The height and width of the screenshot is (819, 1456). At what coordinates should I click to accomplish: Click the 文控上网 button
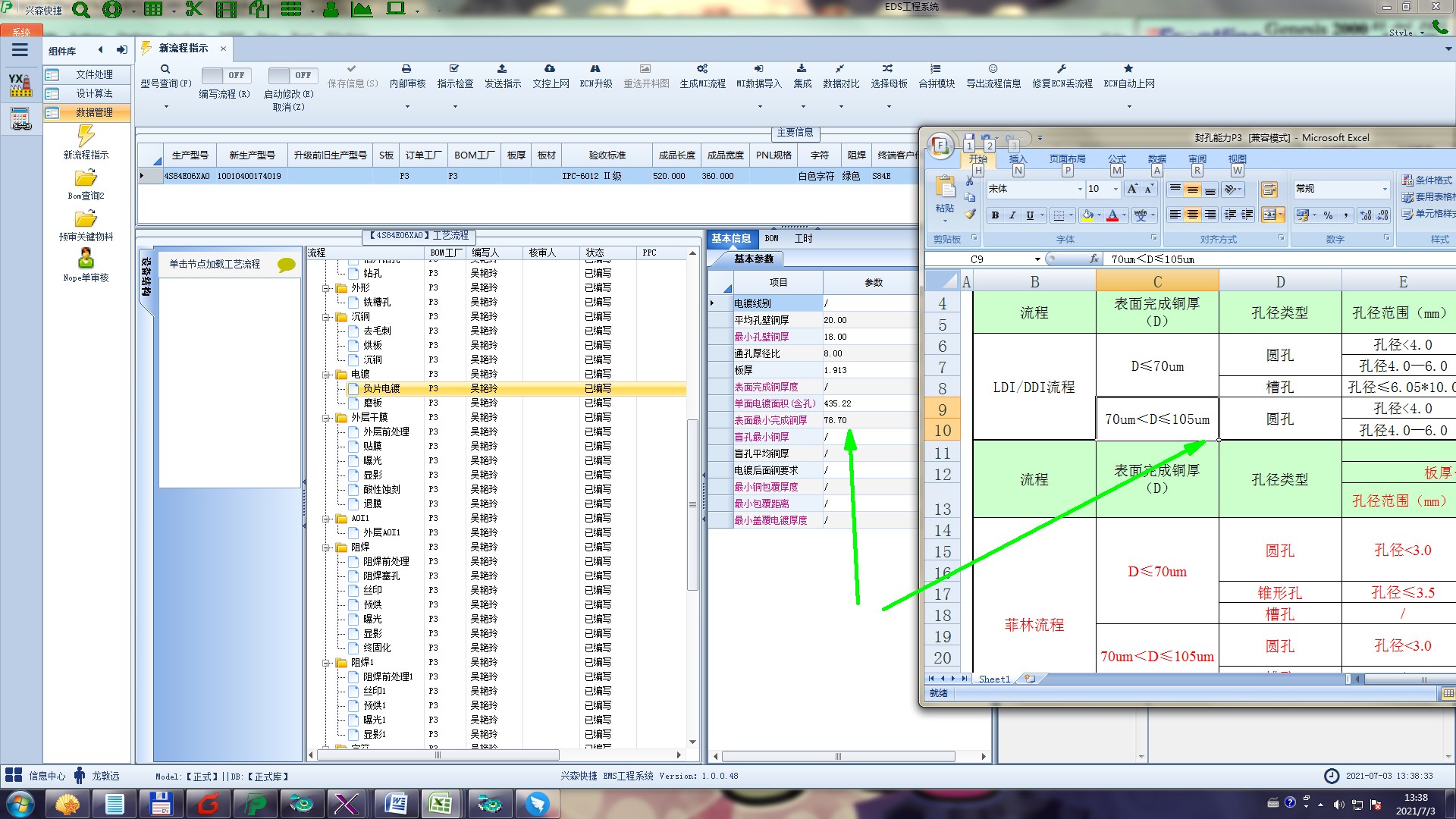coord(551,77)
